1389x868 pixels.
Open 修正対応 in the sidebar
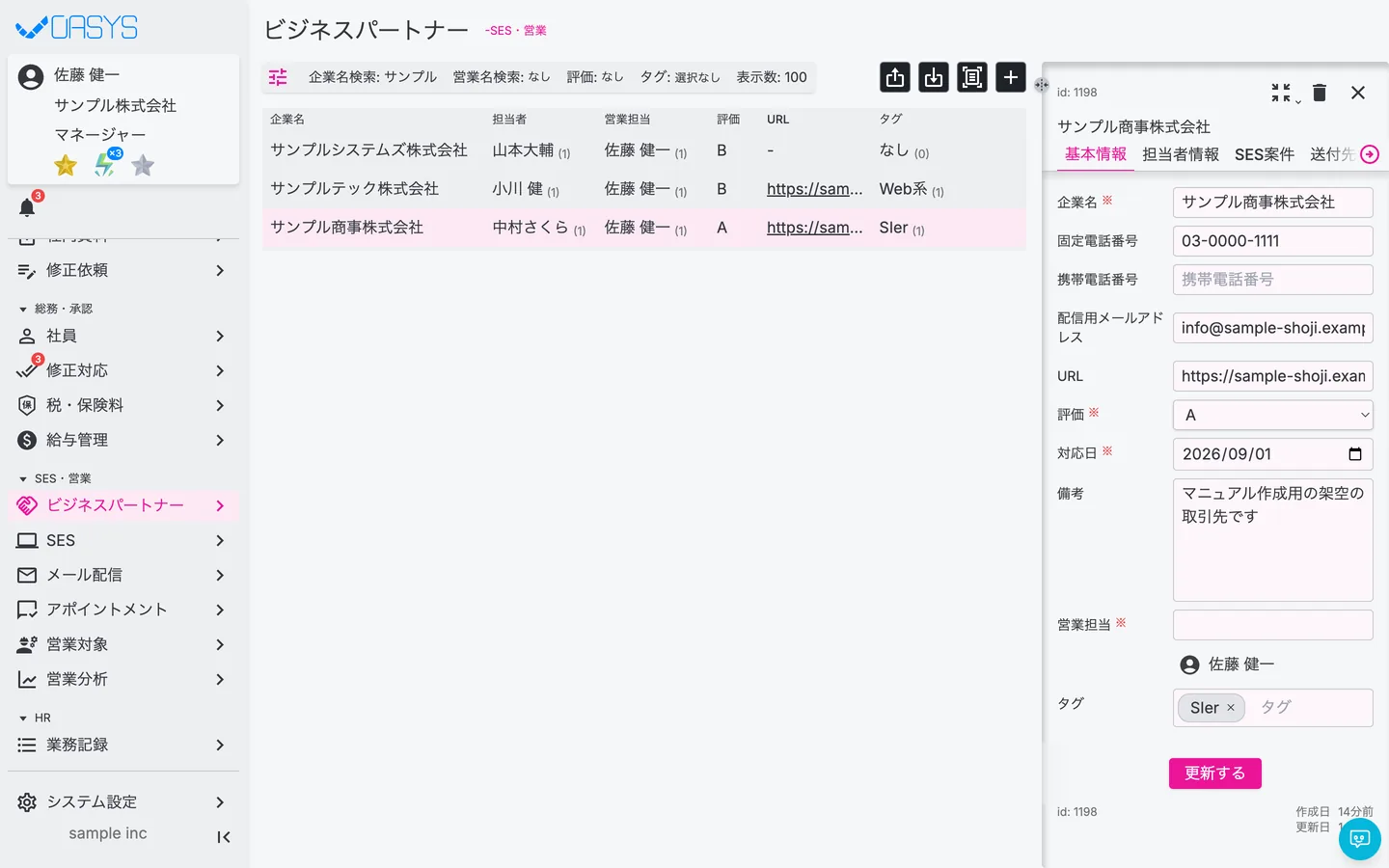click(123, 370)
